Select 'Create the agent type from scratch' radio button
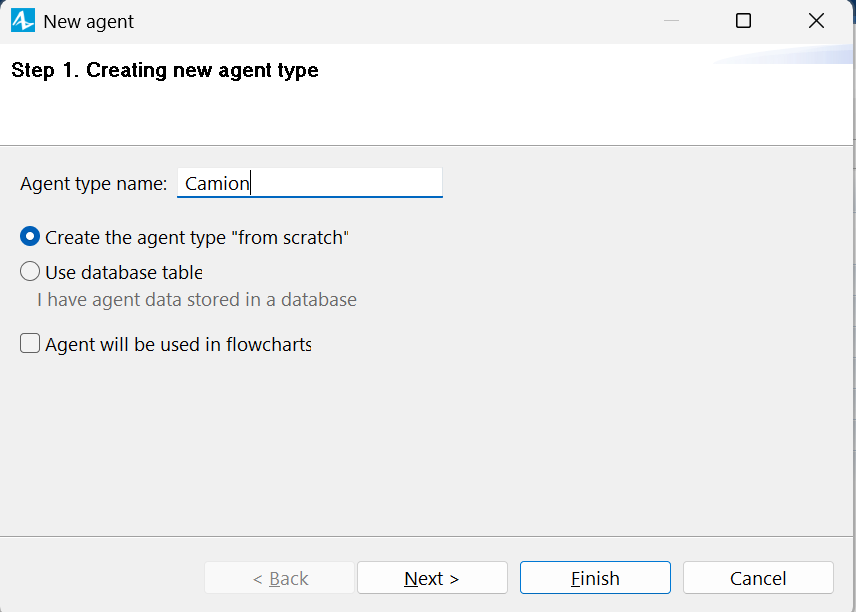856x612 pixels. [x=30, y=237]
